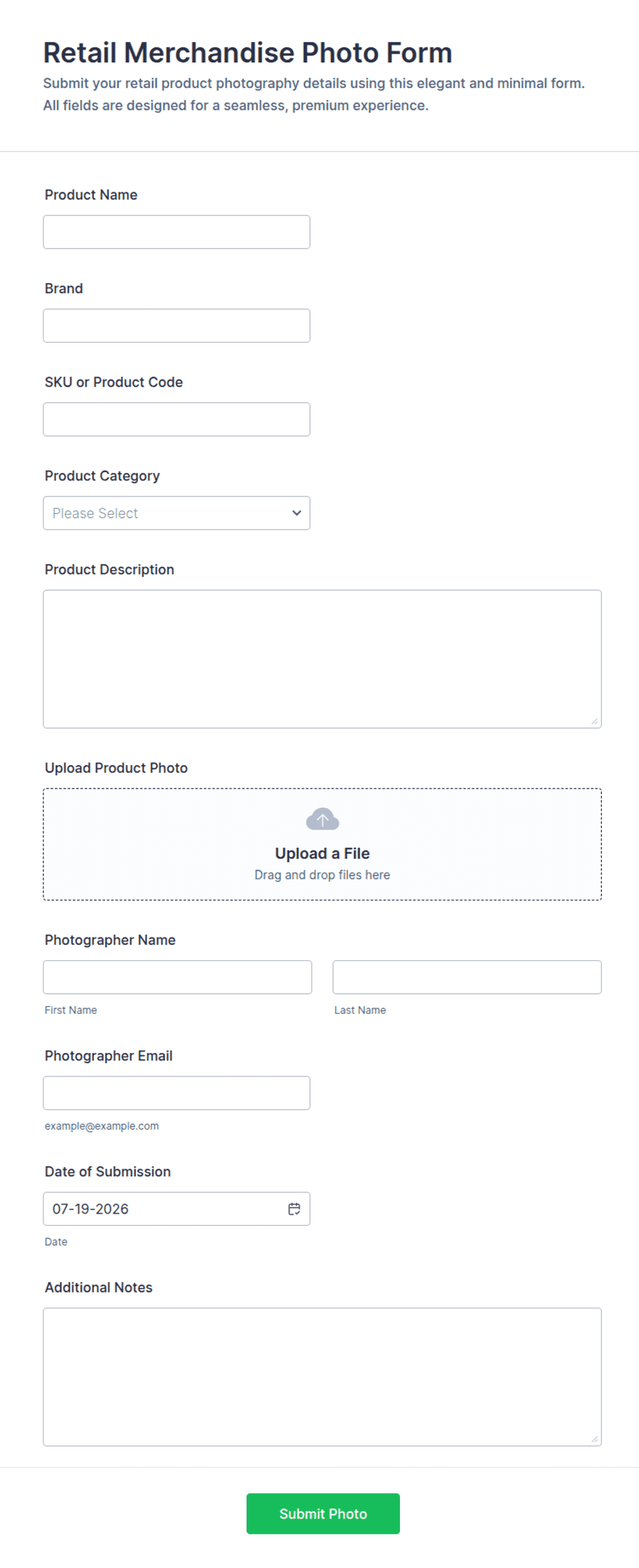Select the SKU or Product Code field
Screen dimensions: 639x1568
click(x=177, y=419)
